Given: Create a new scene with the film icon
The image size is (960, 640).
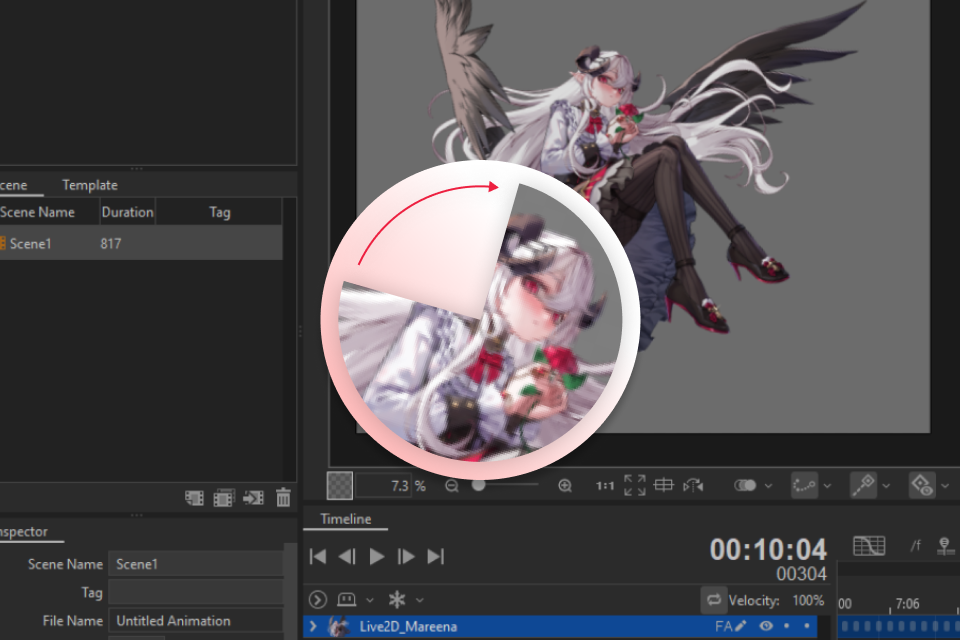Looking at the screenshot, I should 195,497.
